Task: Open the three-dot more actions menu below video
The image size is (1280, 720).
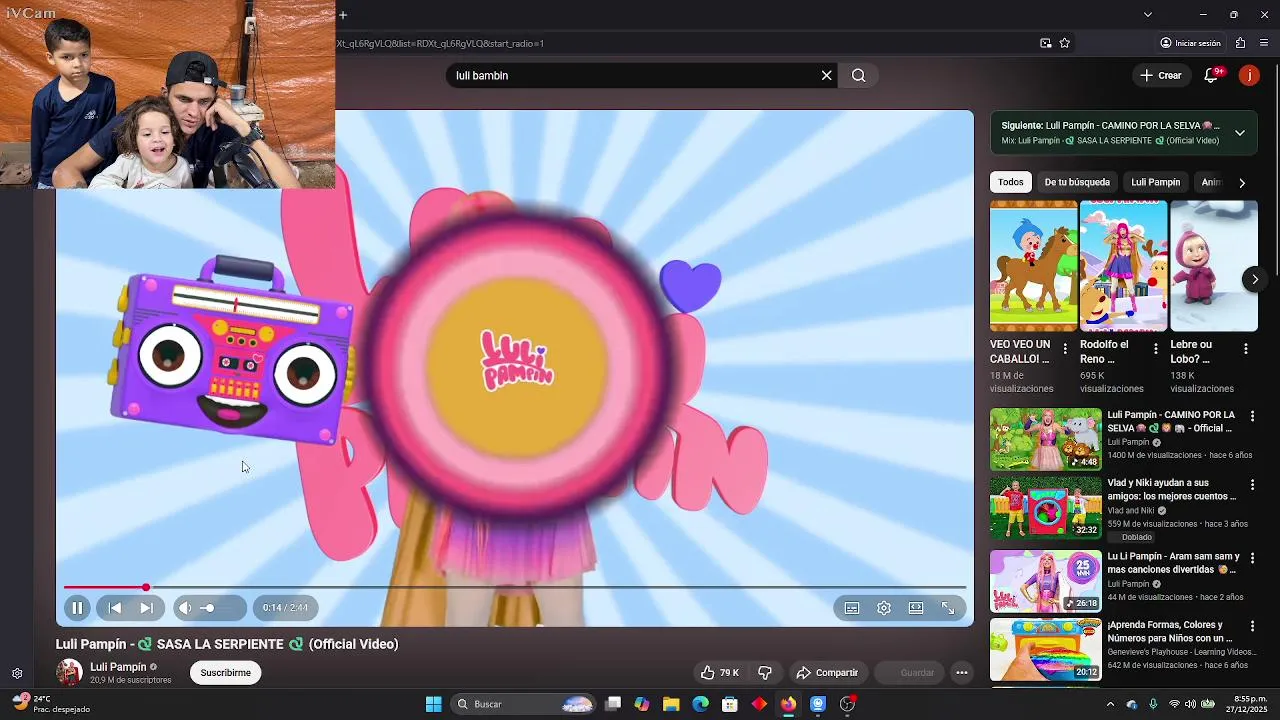Action: tap(962, 673)
